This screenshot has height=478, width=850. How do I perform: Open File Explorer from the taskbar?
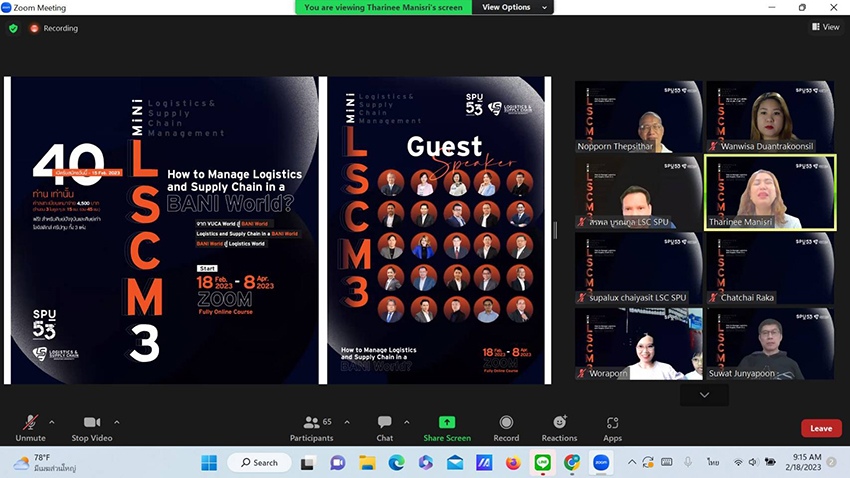(367, 463)
